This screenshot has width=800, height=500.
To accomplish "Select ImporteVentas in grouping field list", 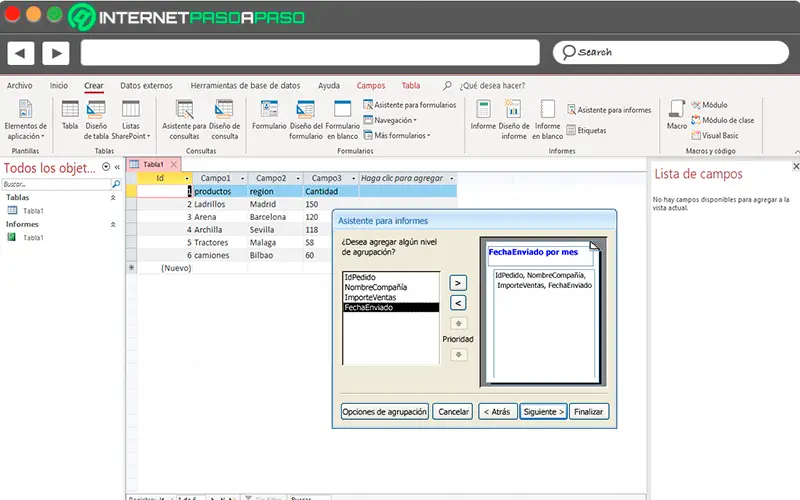I will (369, 297).
